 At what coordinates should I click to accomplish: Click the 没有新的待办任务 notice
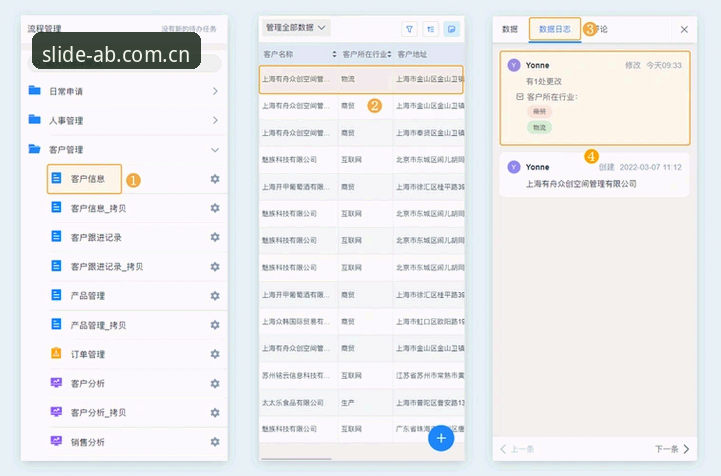click(189, 29)
